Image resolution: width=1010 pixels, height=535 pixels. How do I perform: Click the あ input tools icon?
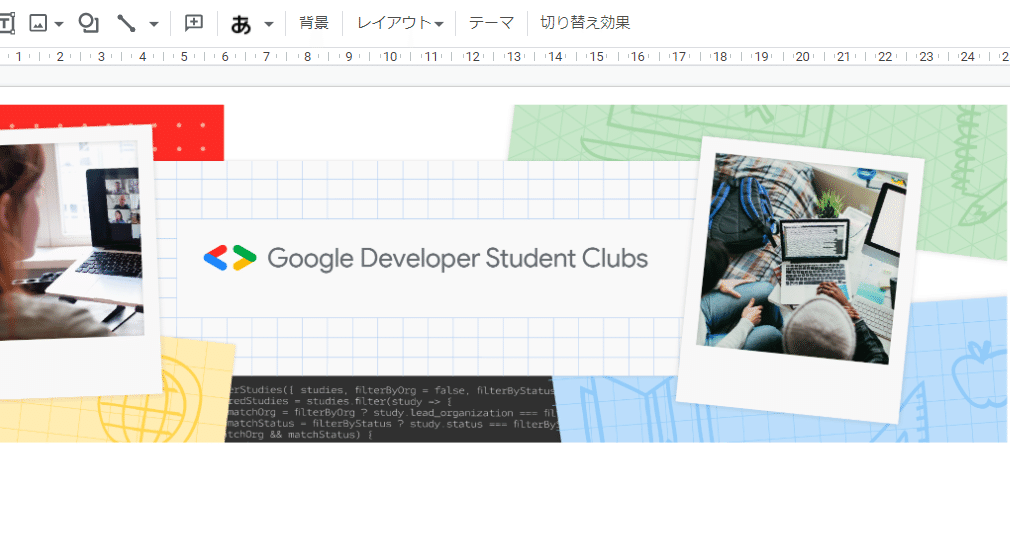(x=241, y=24)
